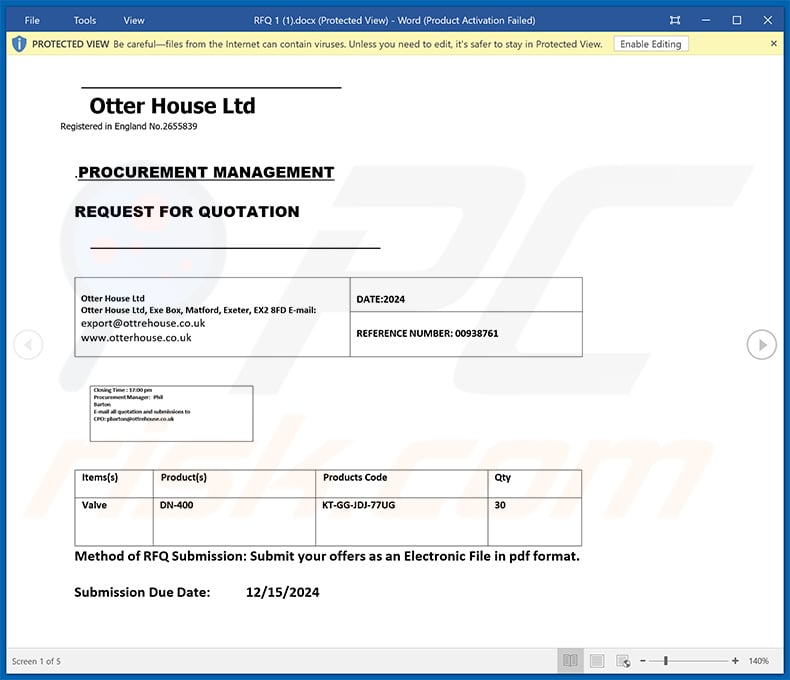The image size is (790, 680).
Task: Click the 'Method of RFQ Submission' line
Action: click(x=327, y=556)
